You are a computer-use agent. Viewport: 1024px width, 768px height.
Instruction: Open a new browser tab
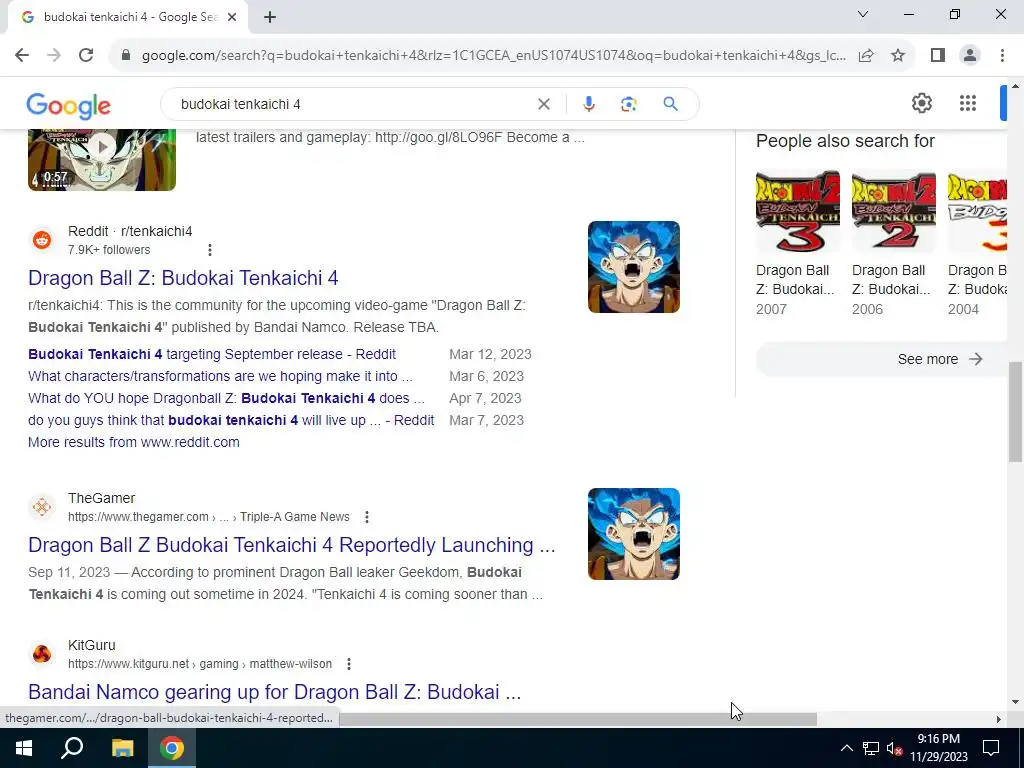(270, 17)
